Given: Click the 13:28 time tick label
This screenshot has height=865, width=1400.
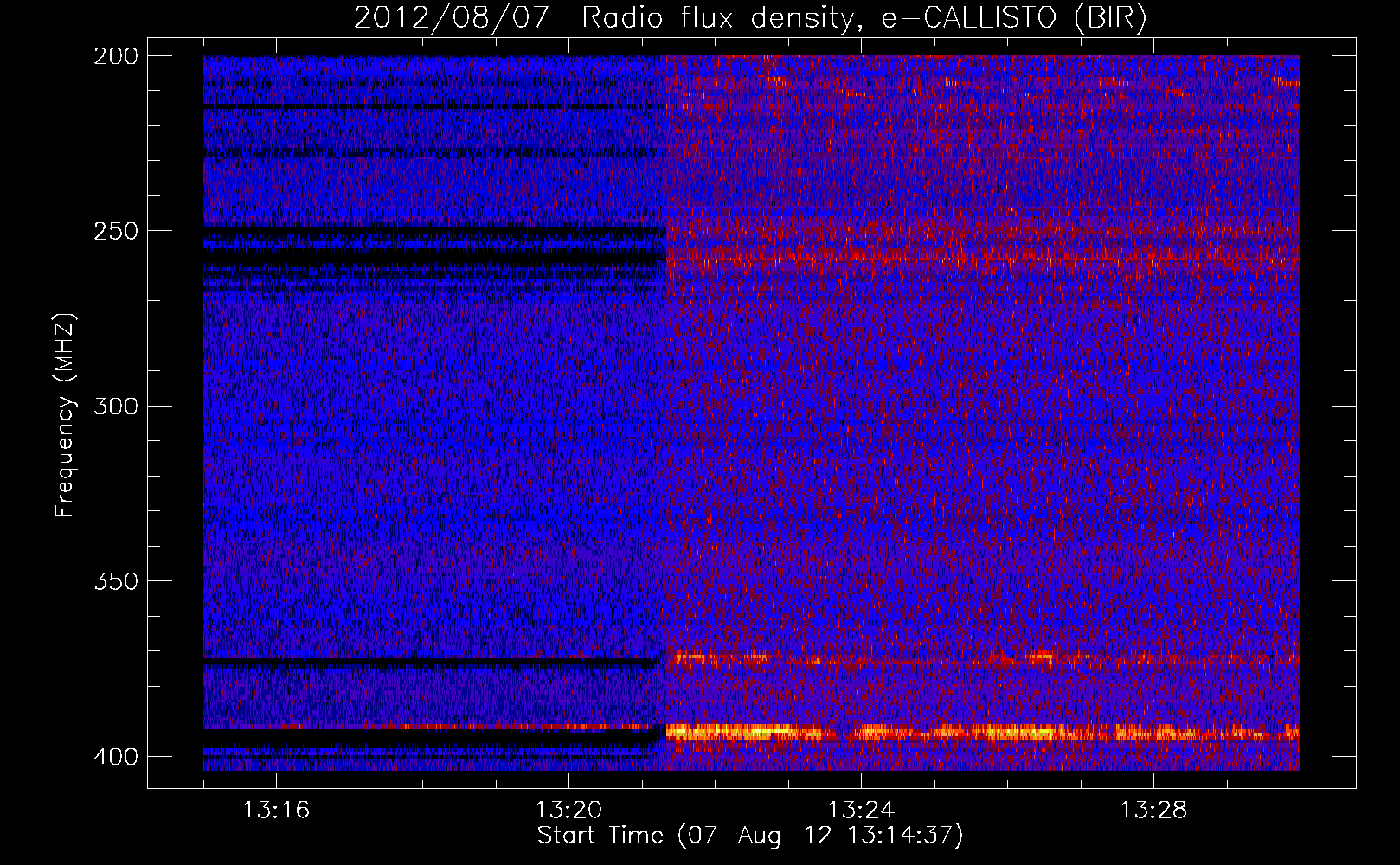Looking at the screenshot, I should 1153,811.
